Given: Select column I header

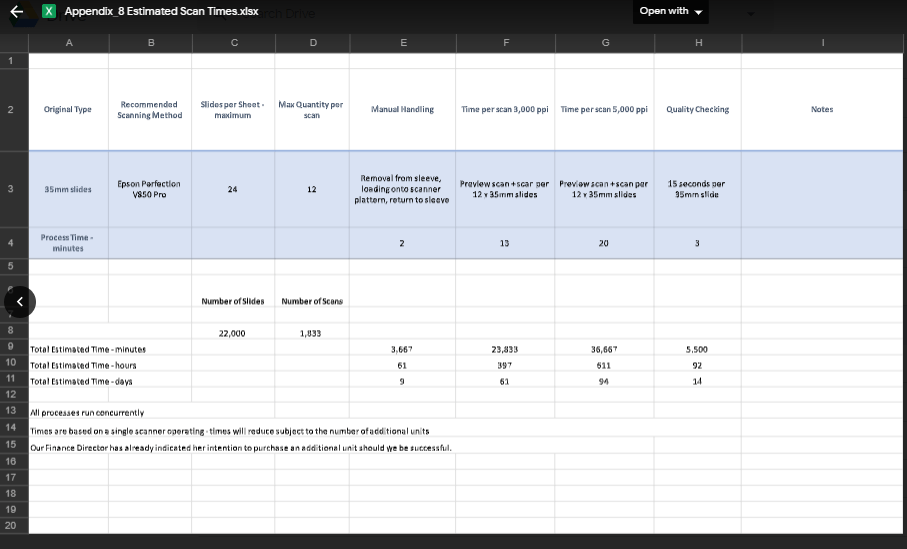Looking at the screenshot, I should tap(823, 43).
